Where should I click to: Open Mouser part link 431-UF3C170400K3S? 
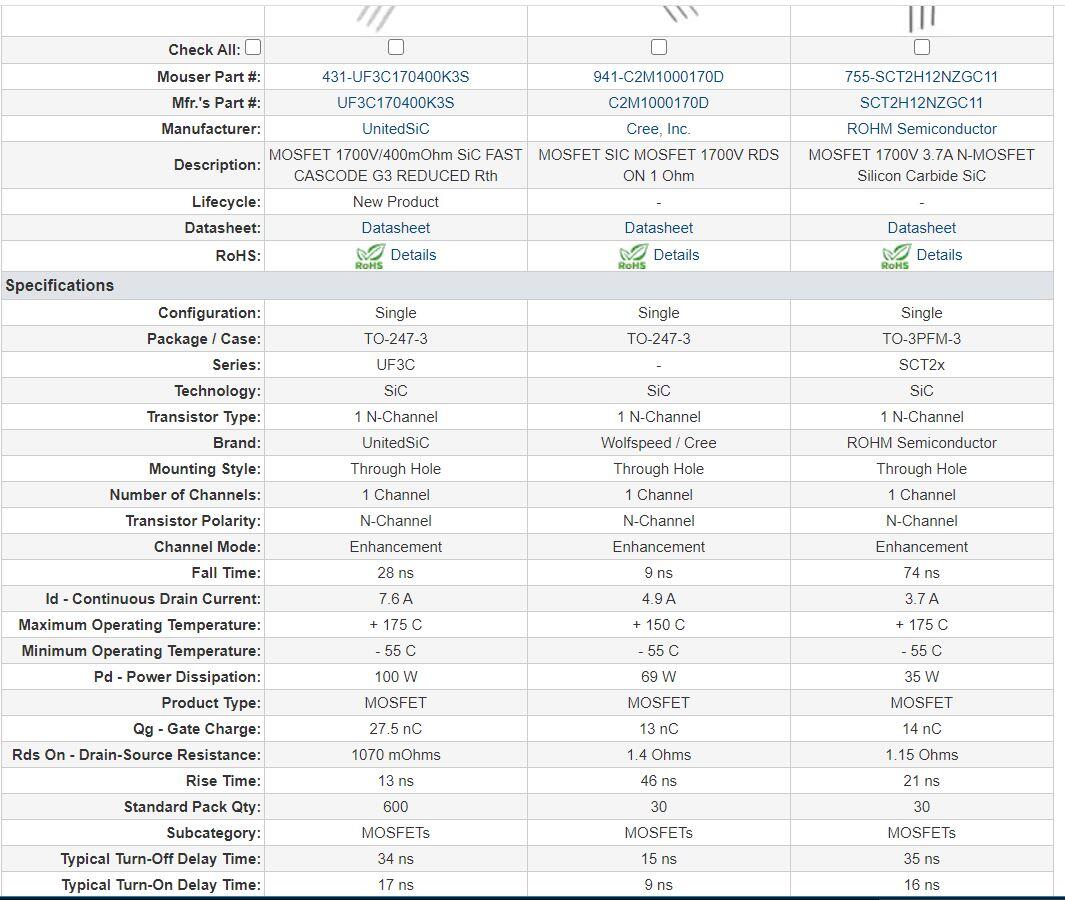click(x=396, y=77)
